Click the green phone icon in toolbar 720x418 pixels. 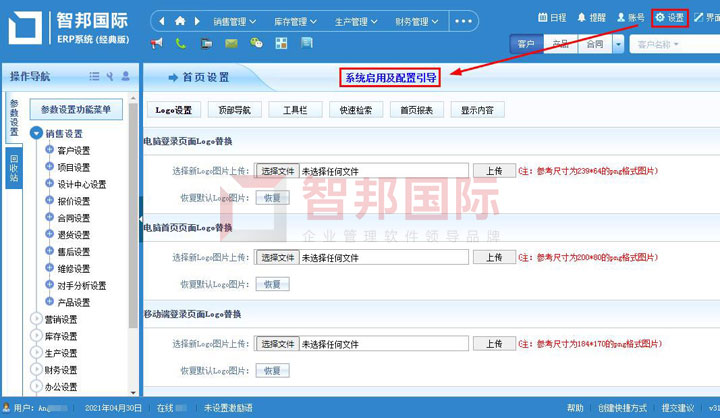tap(181, 44)
